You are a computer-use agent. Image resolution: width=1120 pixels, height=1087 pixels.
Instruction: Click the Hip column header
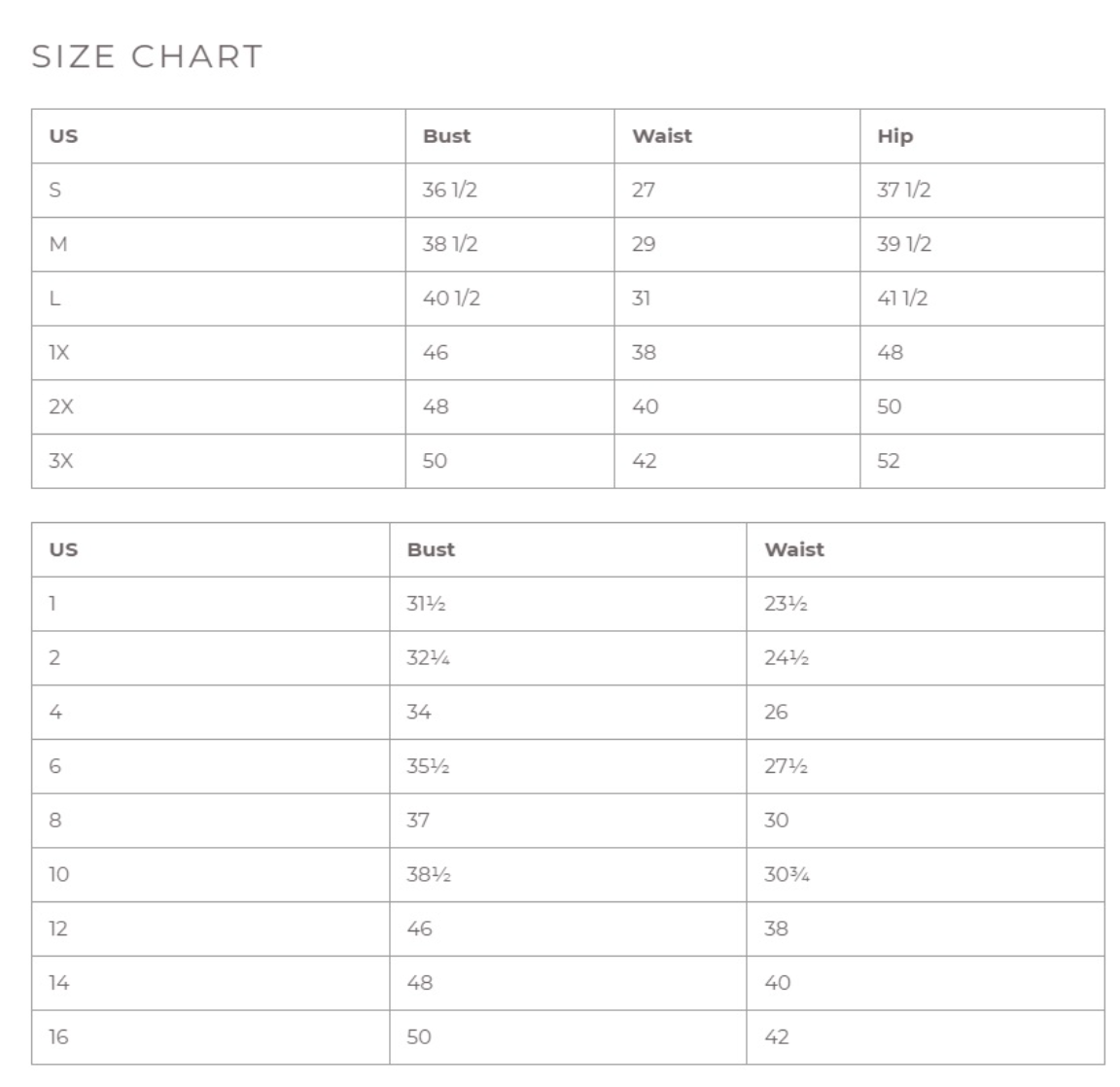click(894, 136)
